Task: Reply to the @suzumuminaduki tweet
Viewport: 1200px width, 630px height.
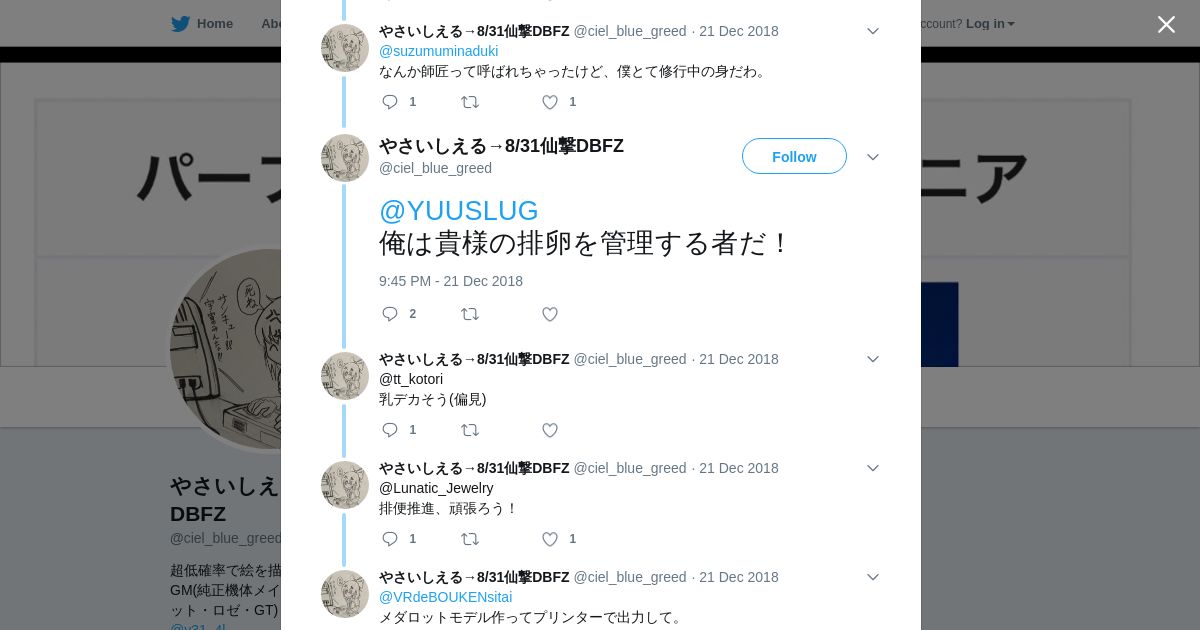Action: (x=390, y=102)
